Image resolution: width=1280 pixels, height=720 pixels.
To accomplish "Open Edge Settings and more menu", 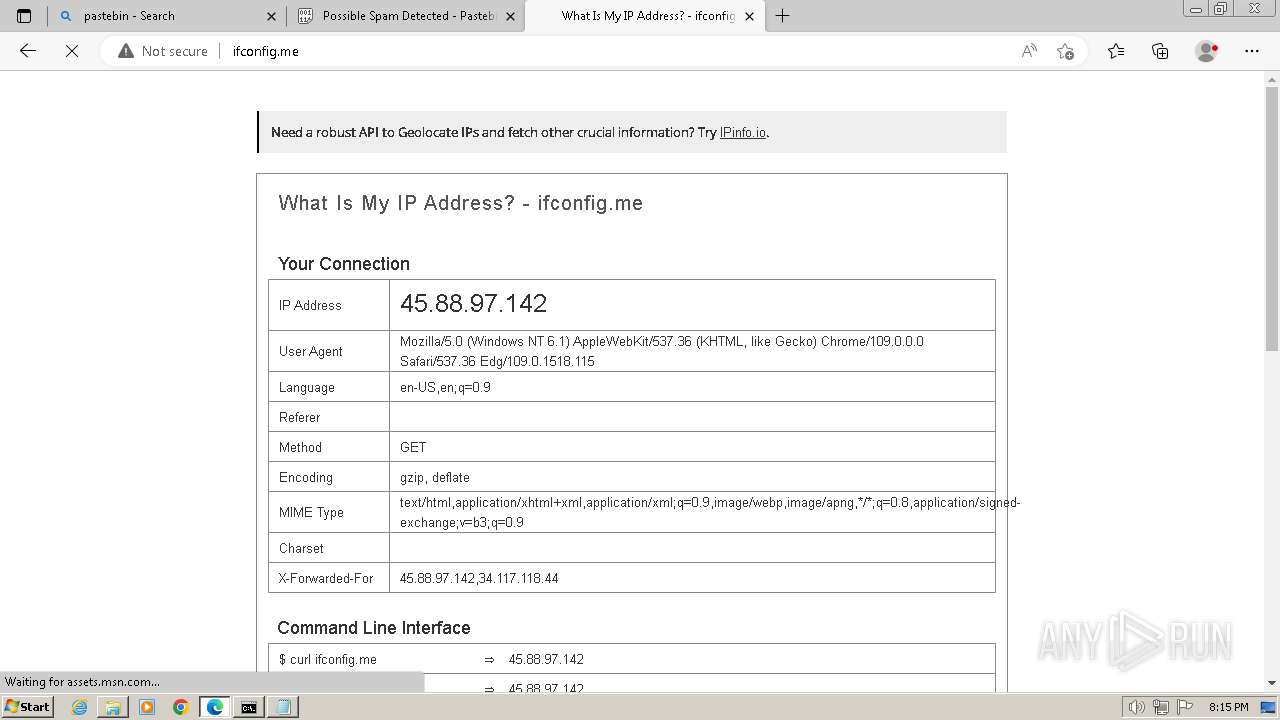I will click(1252, 51).
